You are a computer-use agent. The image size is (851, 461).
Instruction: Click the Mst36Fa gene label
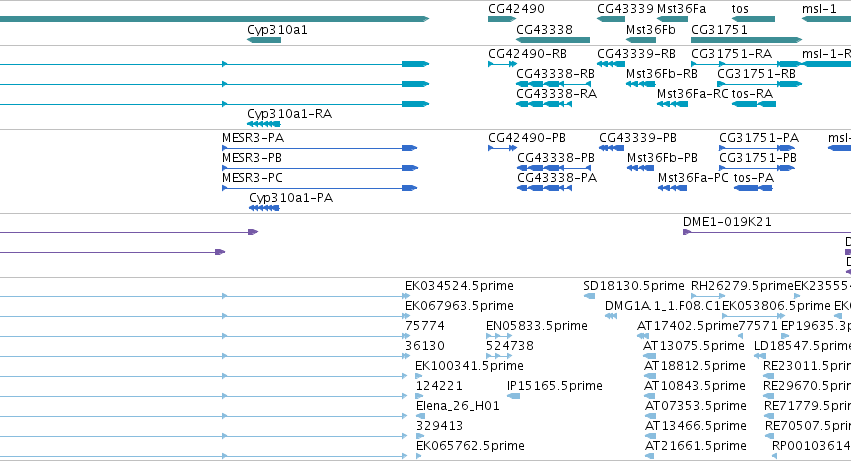[x=682, y=9]
